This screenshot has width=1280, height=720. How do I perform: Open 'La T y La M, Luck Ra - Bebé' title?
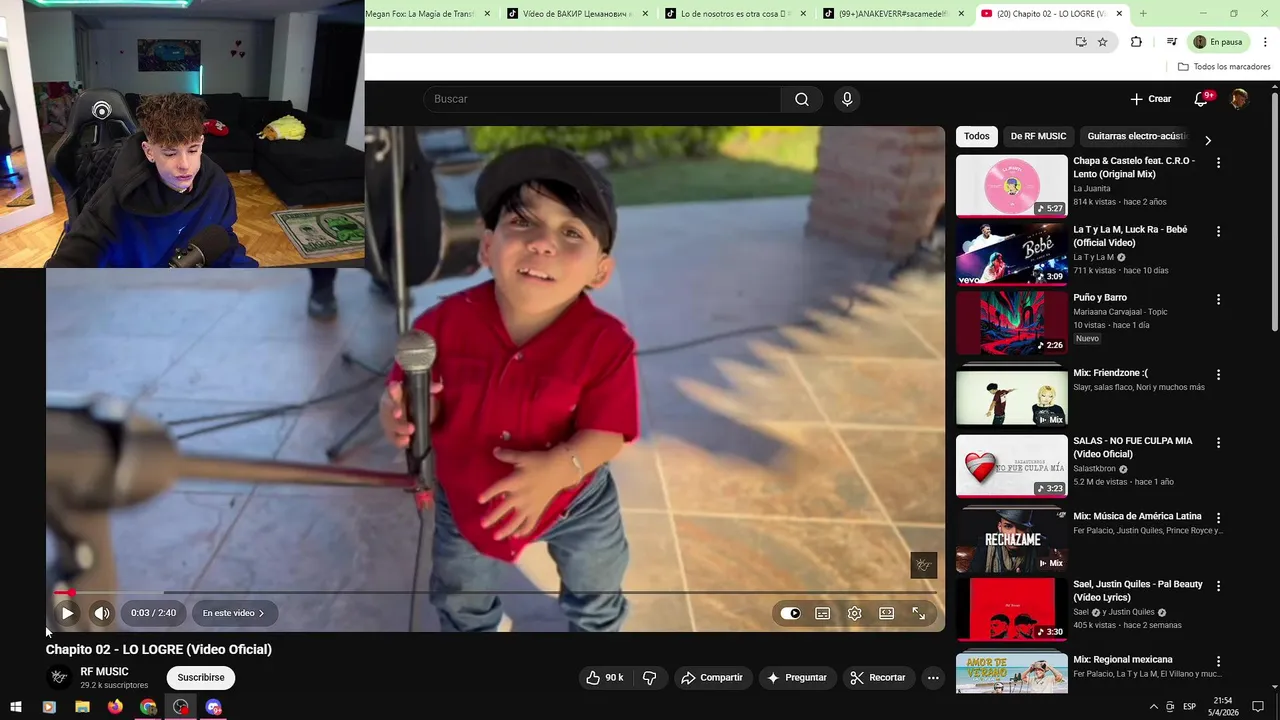(x=1130, y=236)
